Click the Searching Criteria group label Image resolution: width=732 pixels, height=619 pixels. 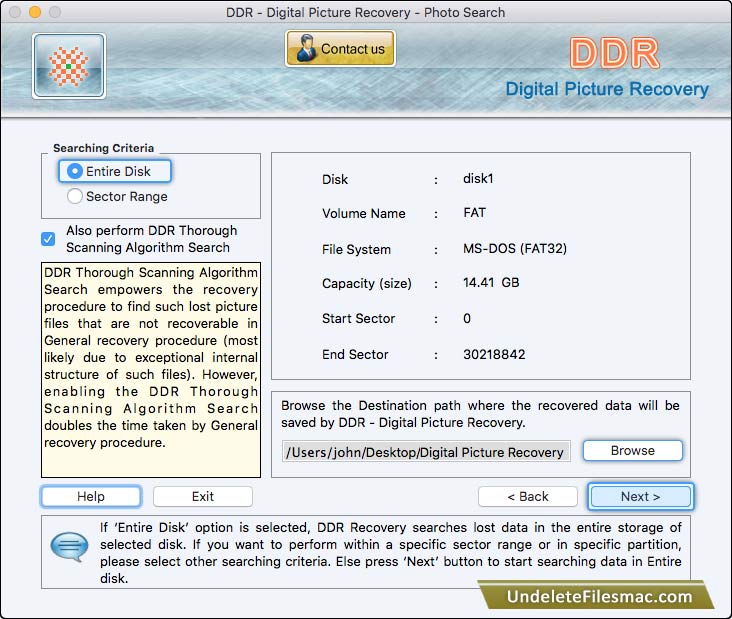(x=103, y=148)
